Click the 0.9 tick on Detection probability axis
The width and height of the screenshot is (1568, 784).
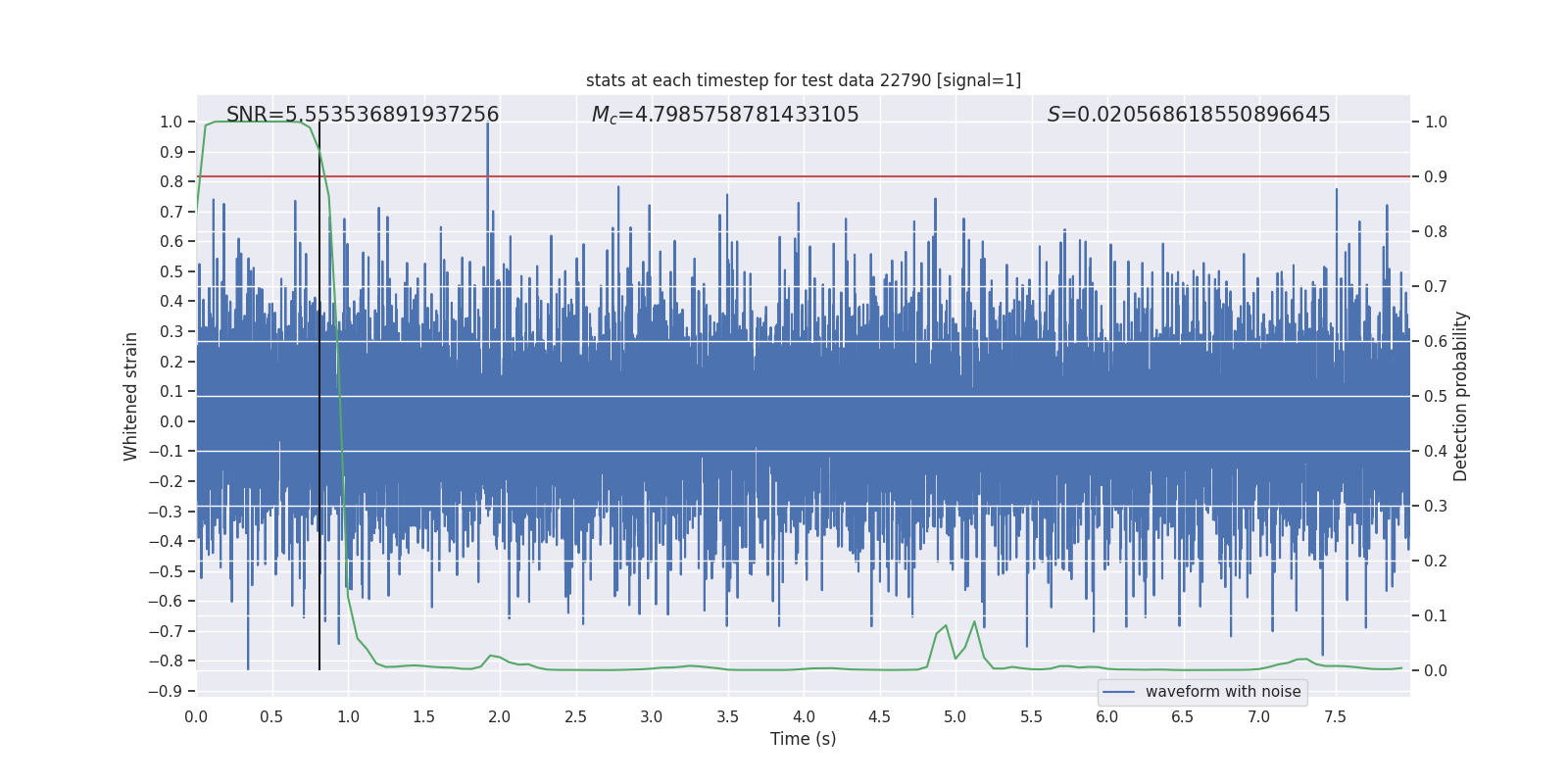click(1436, 177)
